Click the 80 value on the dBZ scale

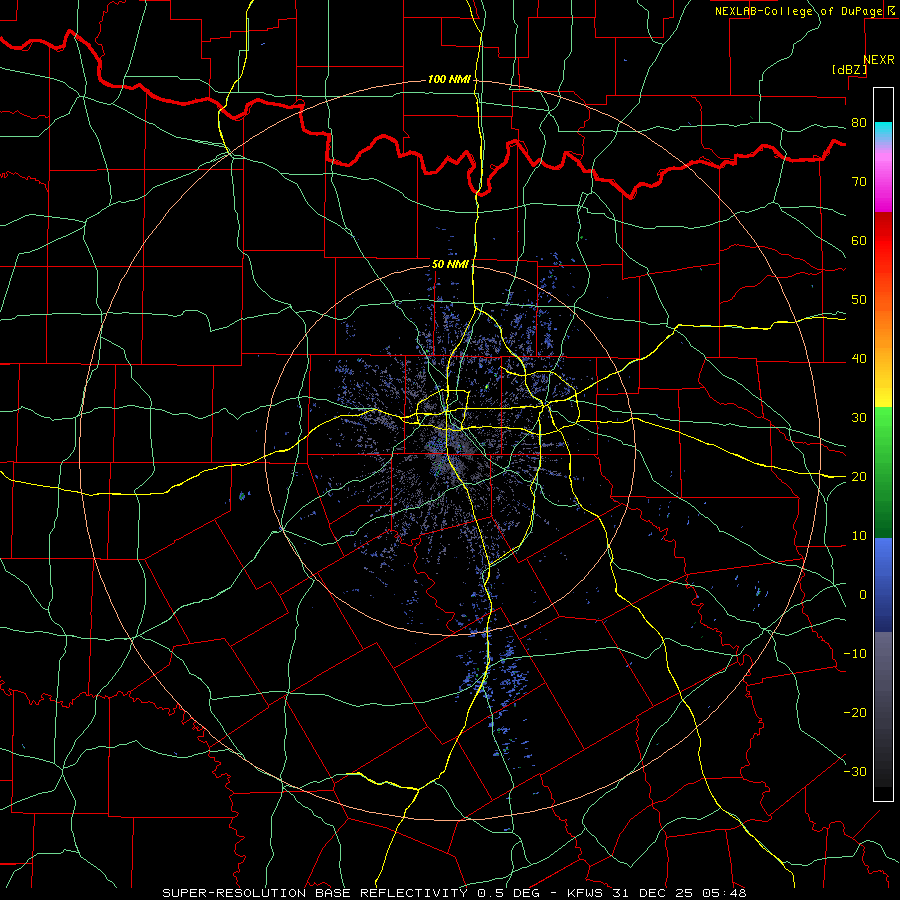pos(859,123)
